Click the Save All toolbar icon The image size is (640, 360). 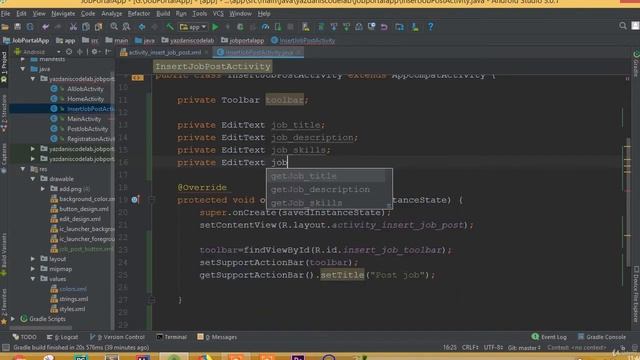coord(18,27)
